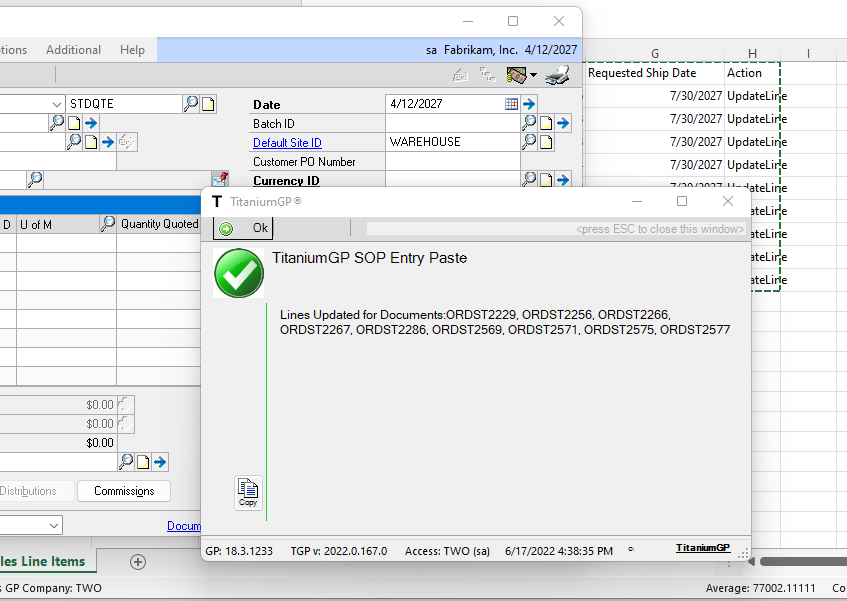Click the Action header cell in Excel
Image resolution: width=847 pixels, height=601 pixels.
[x=752, y=73]
